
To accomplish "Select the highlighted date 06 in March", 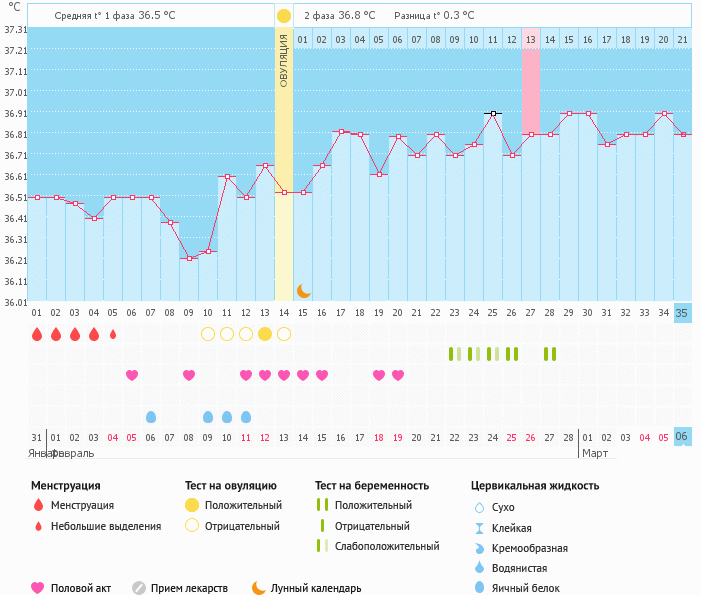I will 682,437.
